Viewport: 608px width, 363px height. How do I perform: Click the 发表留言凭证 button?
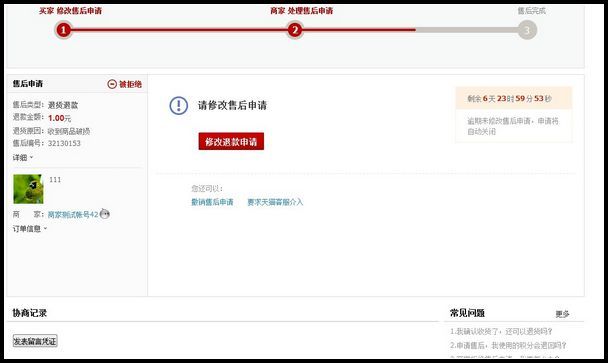(35, 341)
